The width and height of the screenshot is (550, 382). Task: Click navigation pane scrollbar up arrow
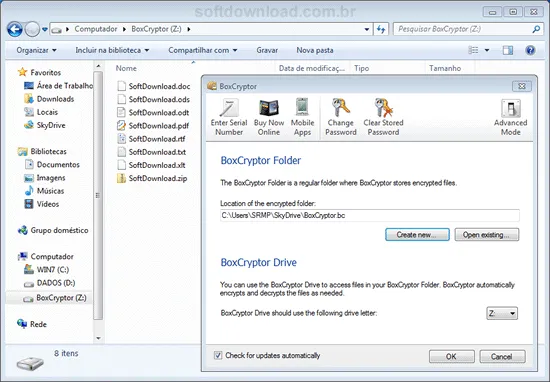click(x=99, y=66)
